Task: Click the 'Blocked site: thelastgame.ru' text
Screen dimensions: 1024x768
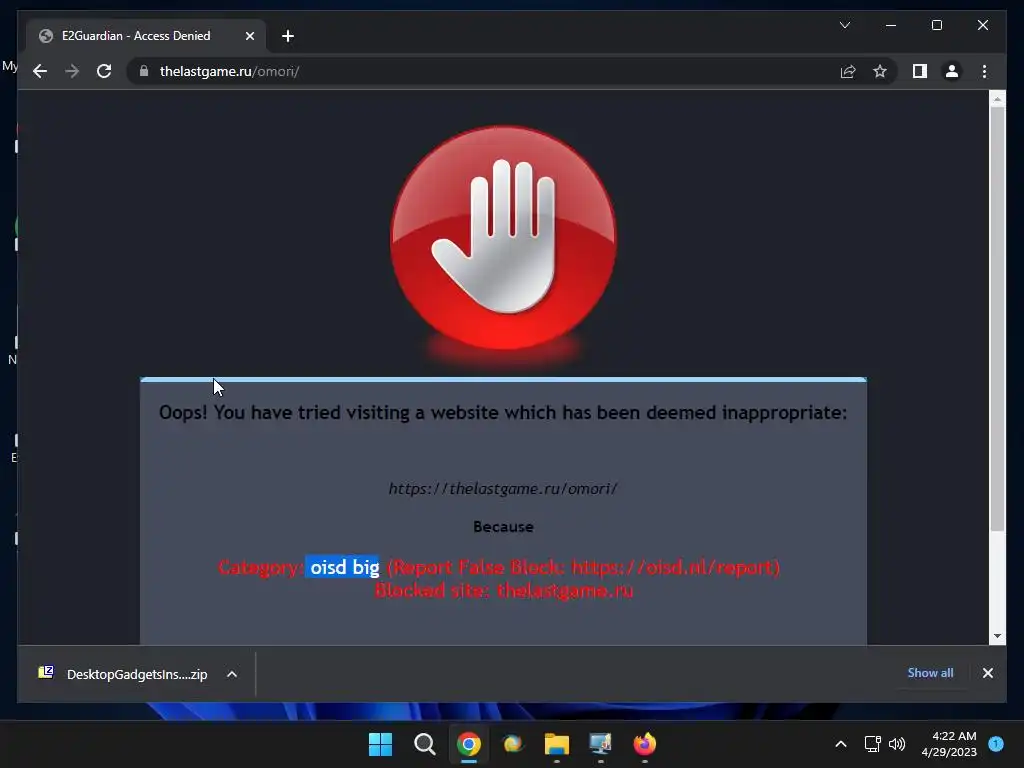Action: coord(504,590)
